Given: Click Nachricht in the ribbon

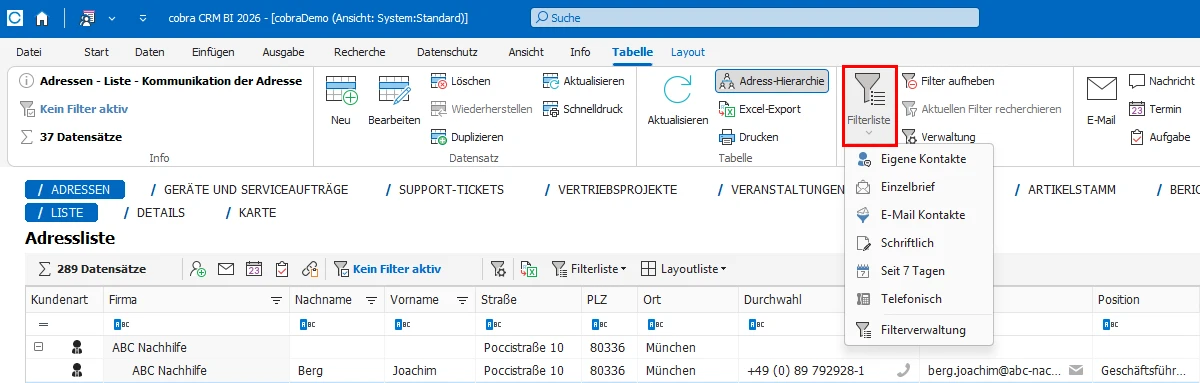Looking at the screenshot, I should coord(1162,81).
